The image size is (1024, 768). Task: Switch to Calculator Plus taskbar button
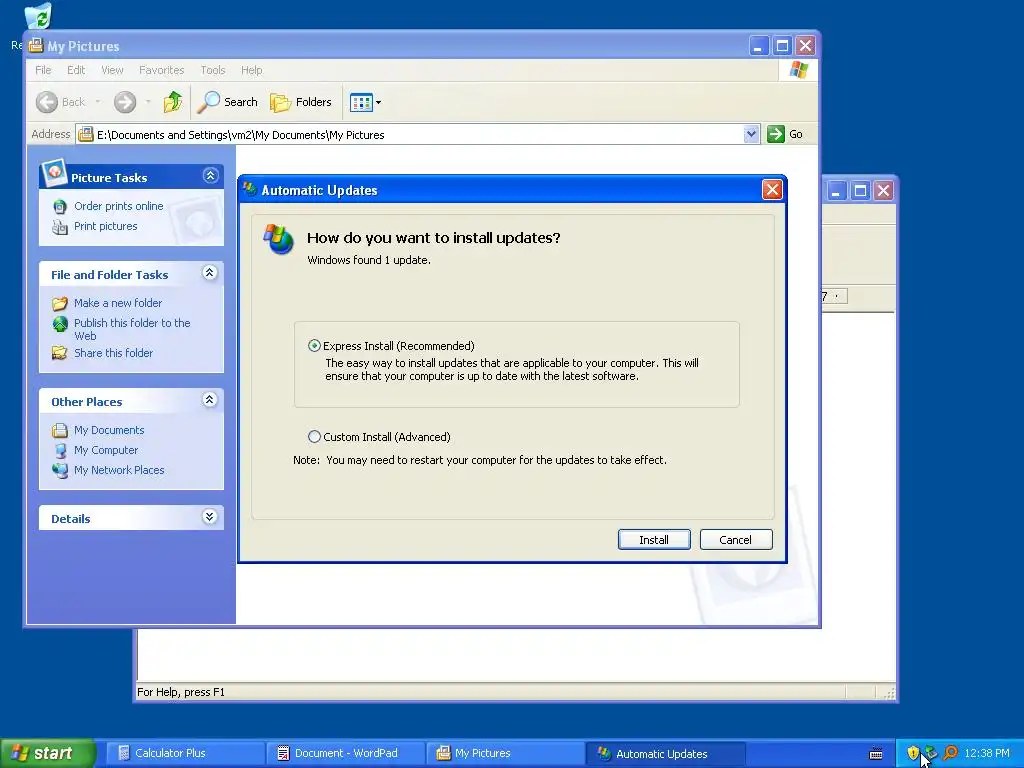click(x=185, y=753)
